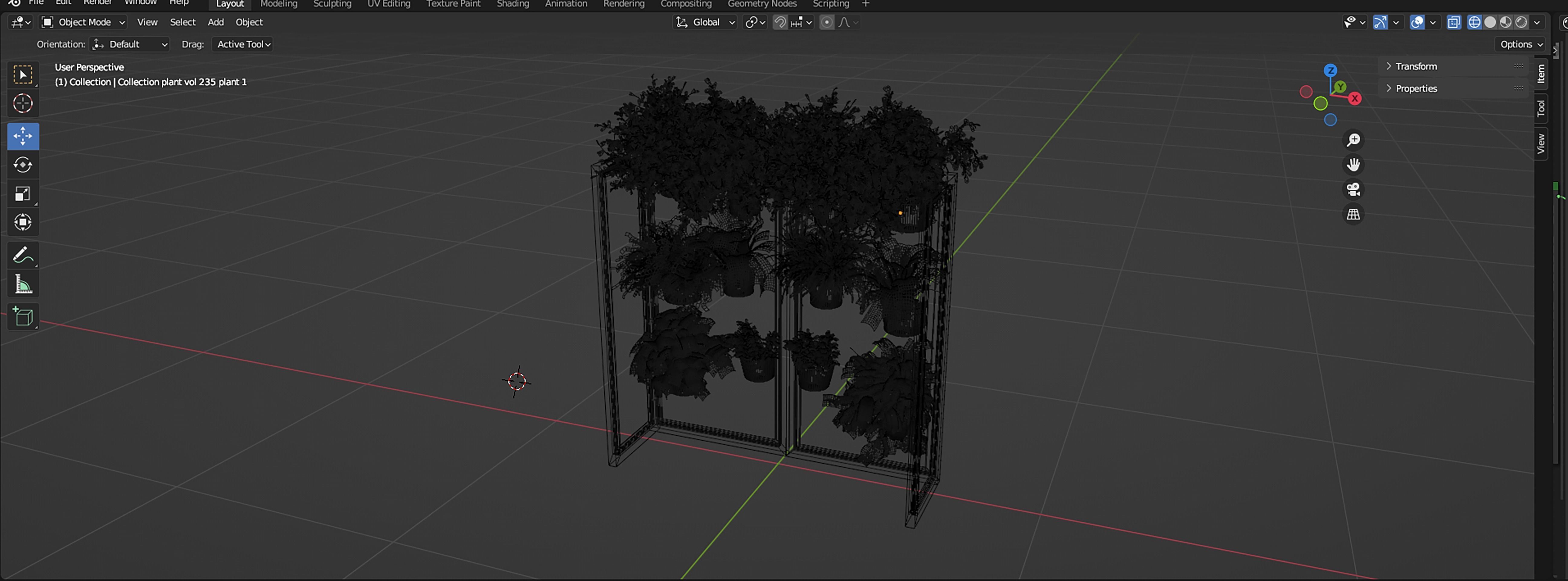
Task: Click the 'Collection plant vol 235 plant 1' text
Action: click(182, 82)
